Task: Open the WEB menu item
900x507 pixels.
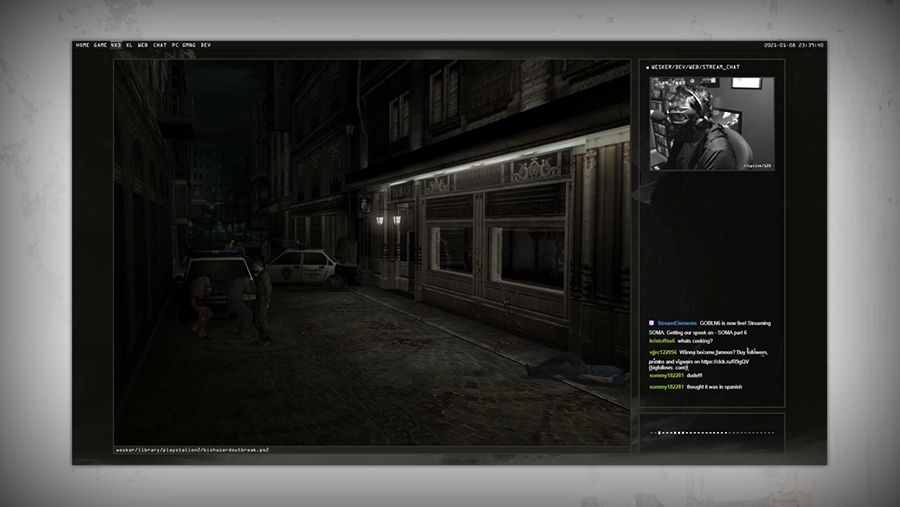Action: point(143,45)
